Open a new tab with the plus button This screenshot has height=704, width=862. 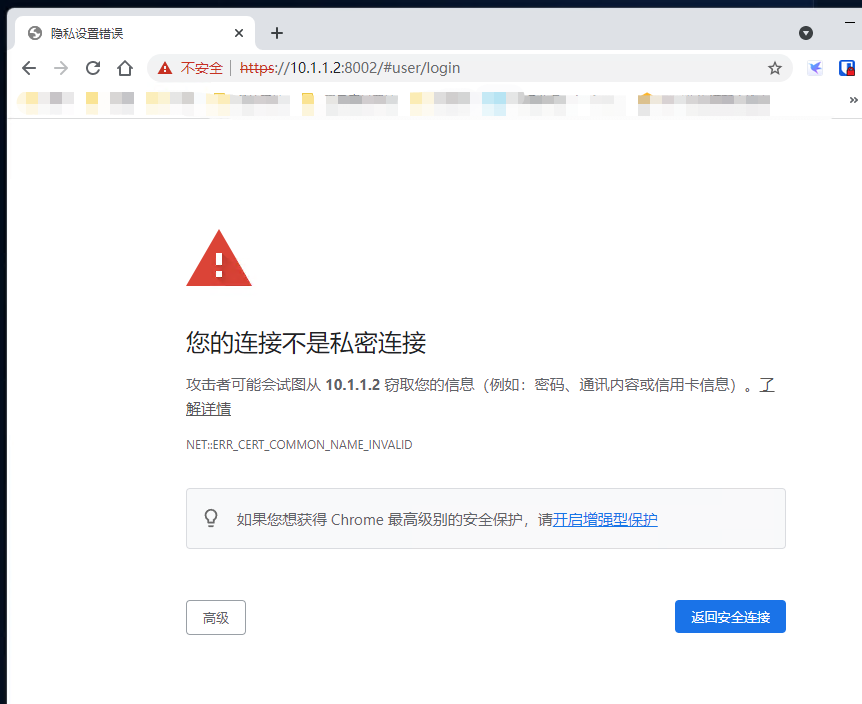(277, 32)
